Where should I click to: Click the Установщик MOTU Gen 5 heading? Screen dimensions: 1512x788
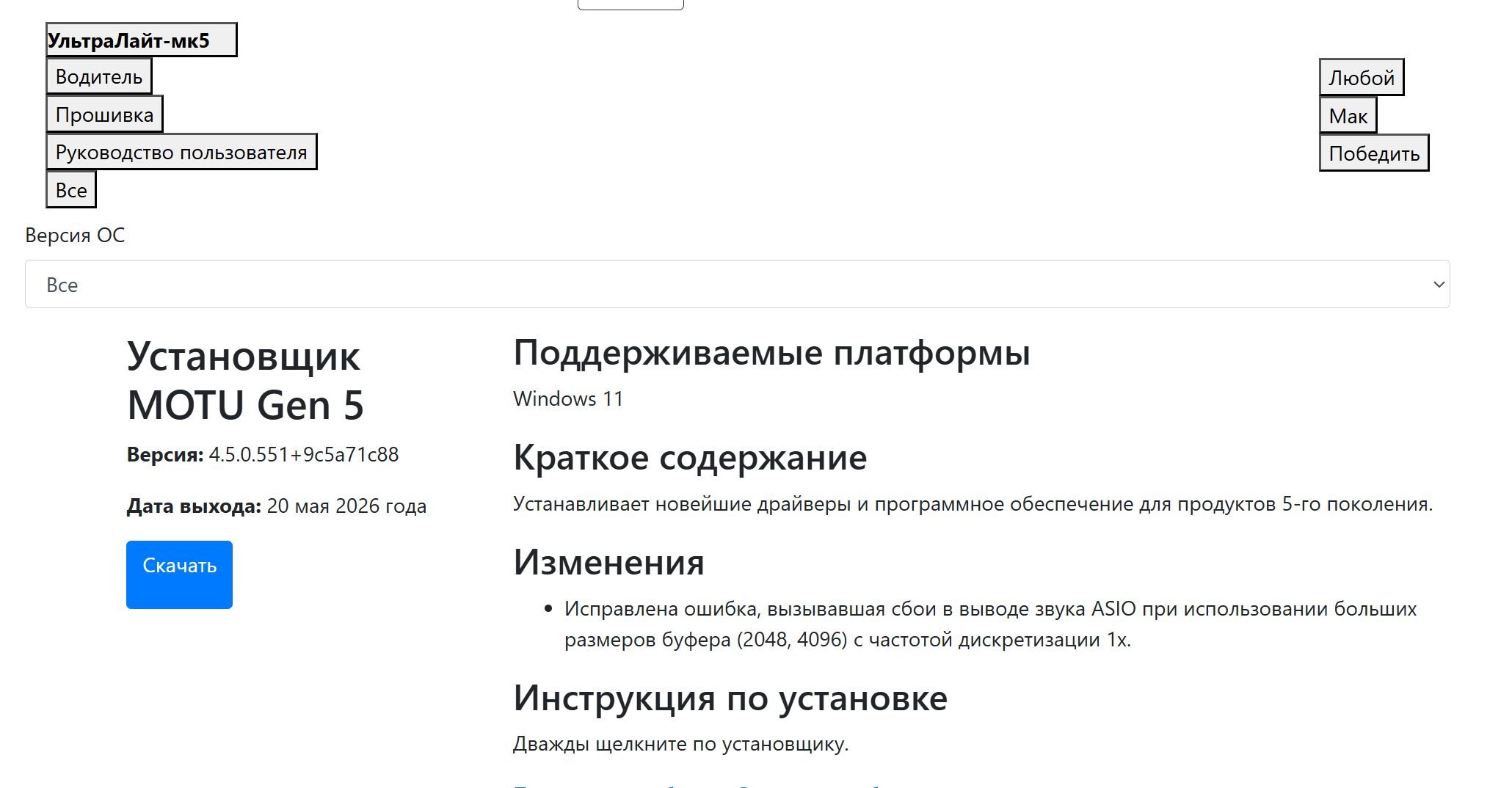(246, 381)
